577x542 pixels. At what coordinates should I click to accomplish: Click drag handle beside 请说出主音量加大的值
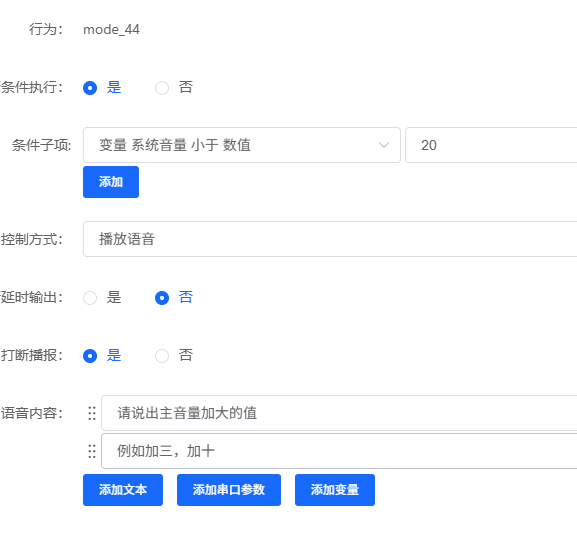(92, 413)
